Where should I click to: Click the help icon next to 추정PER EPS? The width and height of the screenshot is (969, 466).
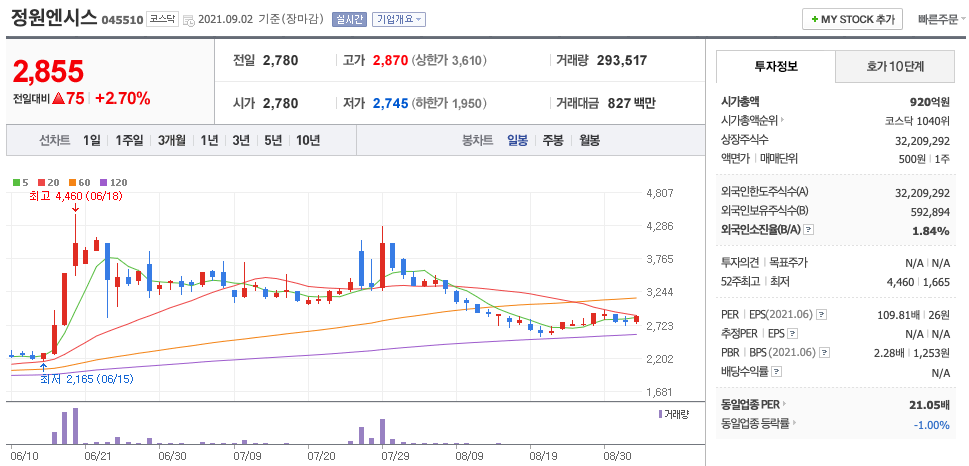[x=793, y=334]
